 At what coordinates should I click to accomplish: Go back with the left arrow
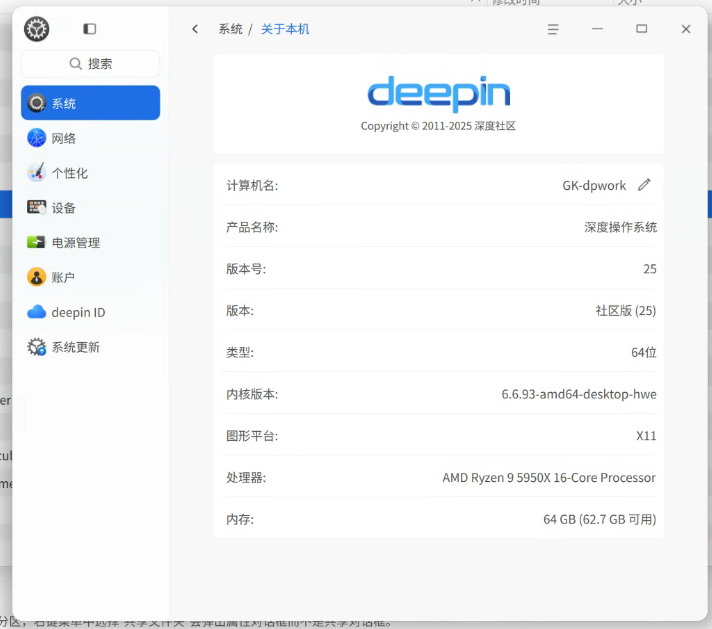[x=195, y=29]
